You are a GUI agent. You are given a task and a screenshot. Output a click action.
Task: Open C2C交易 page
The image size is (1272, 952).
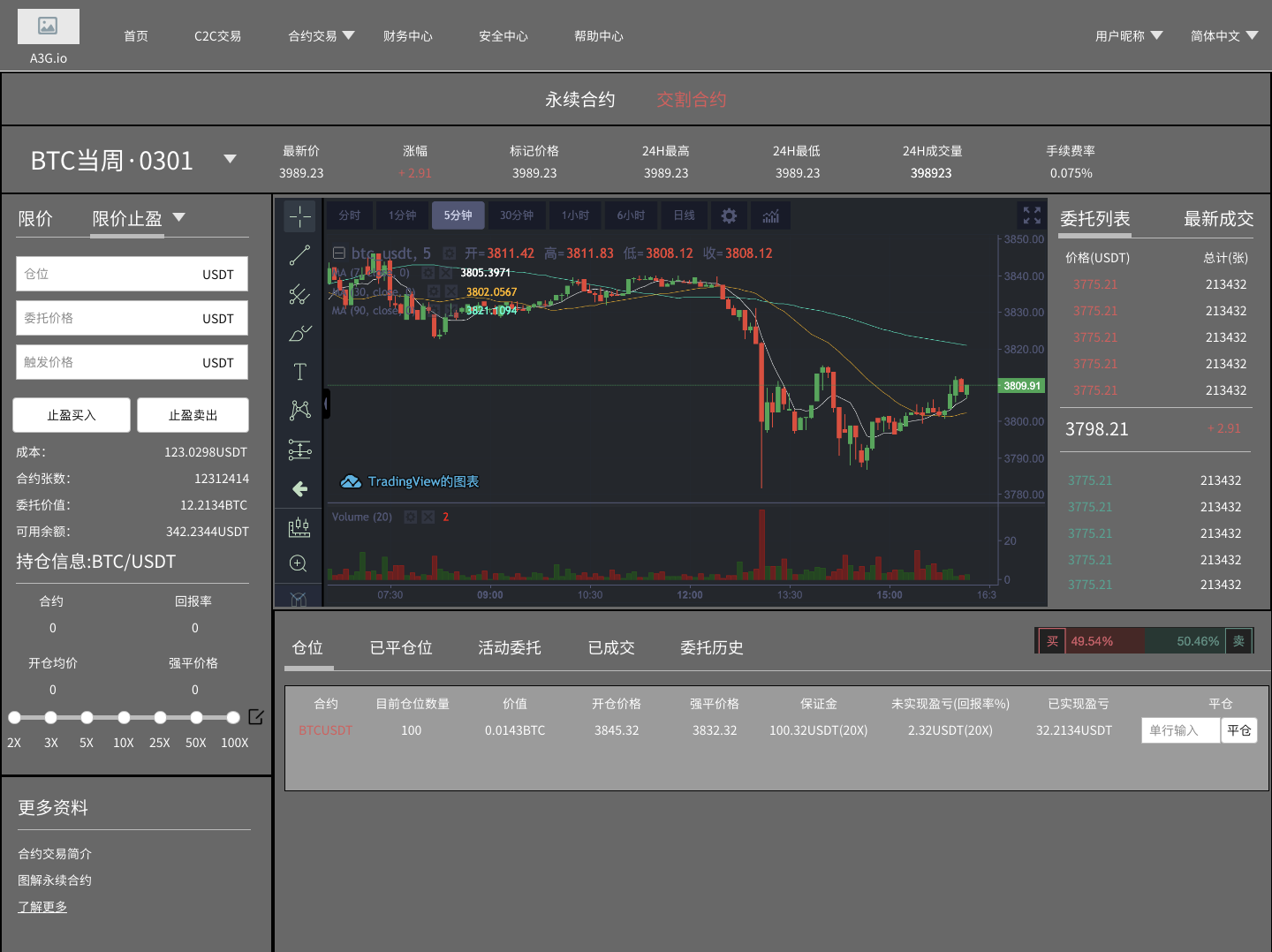tap(217, 36)
